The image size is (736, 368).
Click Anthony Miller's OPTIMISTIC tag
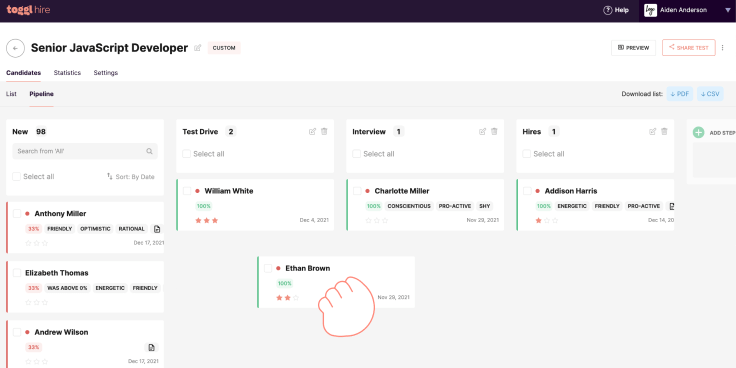tap(95, 229)
